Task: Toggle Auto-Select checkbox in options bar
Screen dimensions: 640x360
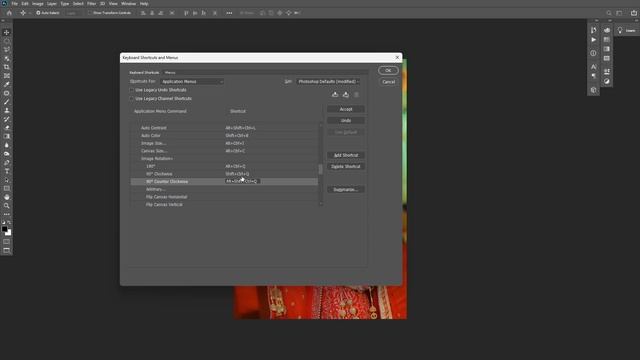Action: click(38, 13)
